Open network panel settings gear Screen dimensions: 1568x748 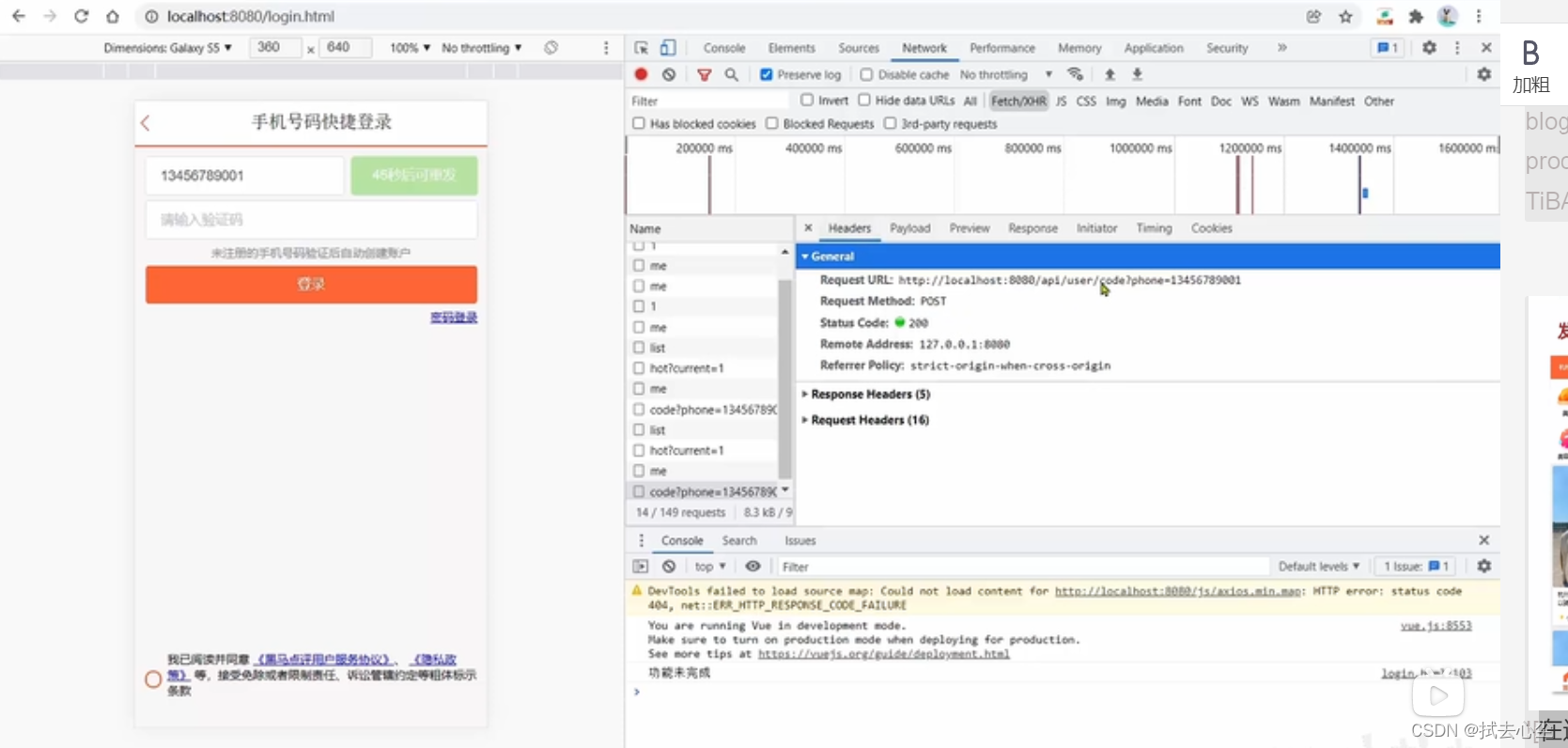click(x=1484, y=74)
